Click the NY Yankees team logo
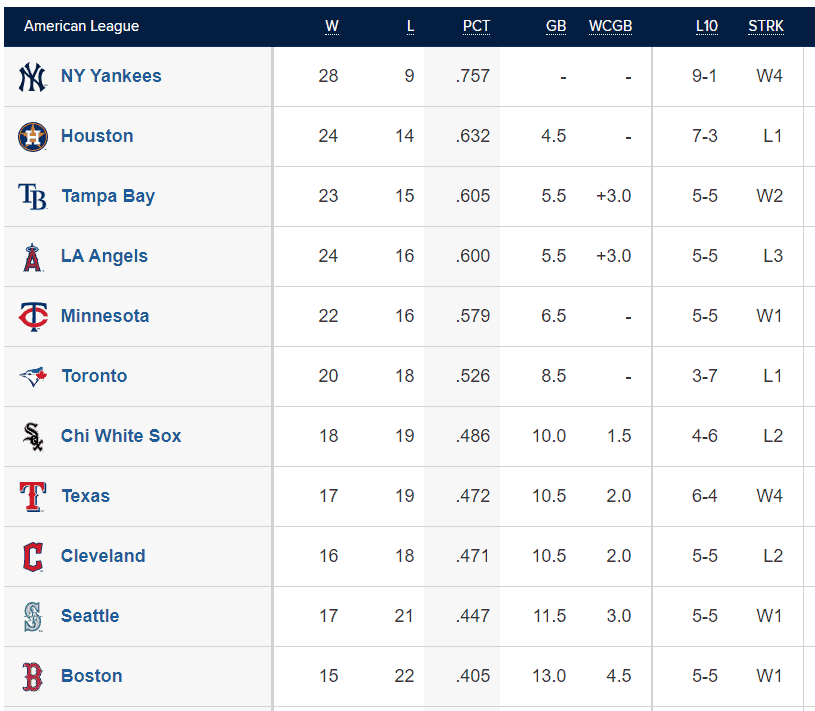Screen dimensions: 815x711 point(32,77)
